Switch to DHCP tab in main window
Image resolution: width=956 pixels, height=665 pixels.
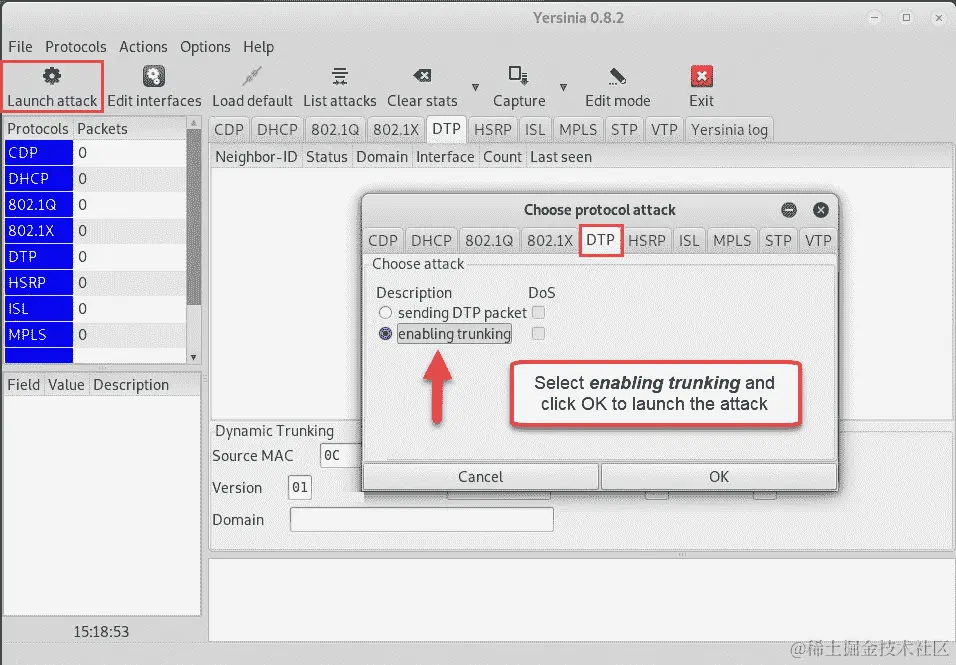coord(277,130)
